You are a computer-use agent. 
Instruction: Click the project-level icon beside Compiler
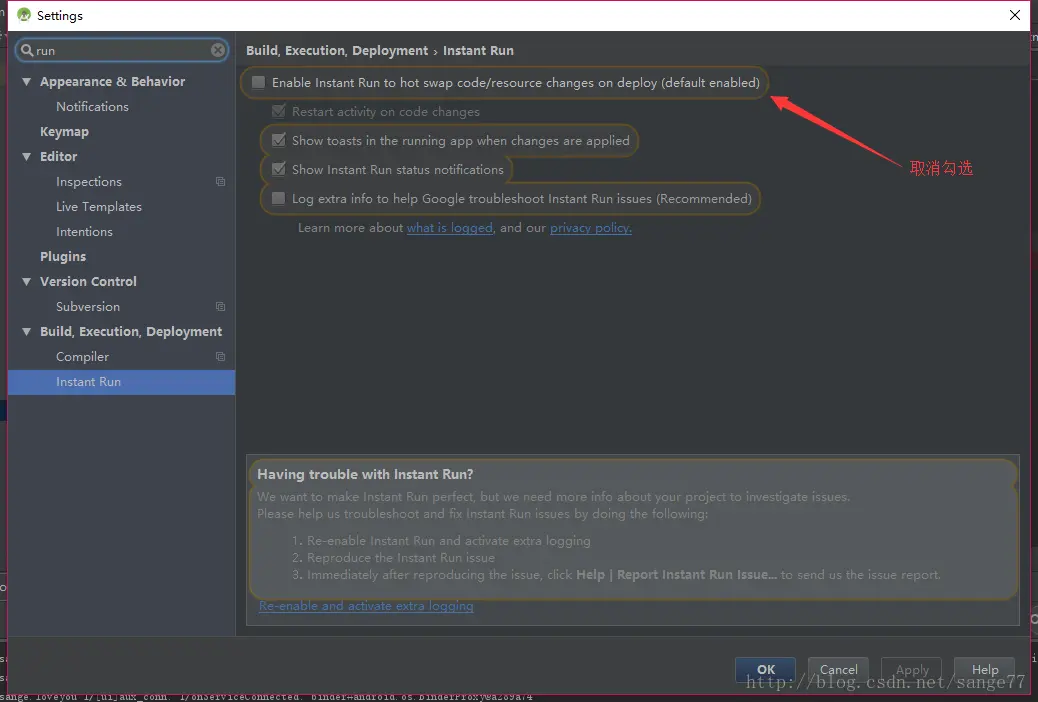[220, 356]
